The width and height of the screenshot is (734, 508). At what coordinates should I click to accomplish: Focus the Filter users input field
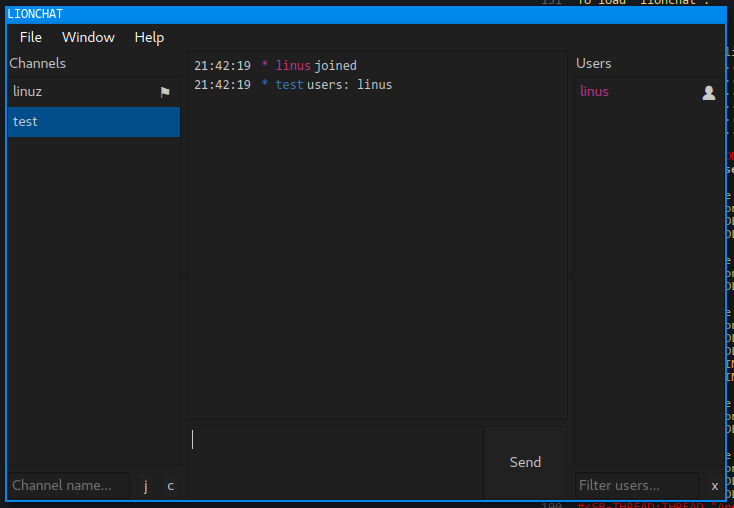coord(637,486)
